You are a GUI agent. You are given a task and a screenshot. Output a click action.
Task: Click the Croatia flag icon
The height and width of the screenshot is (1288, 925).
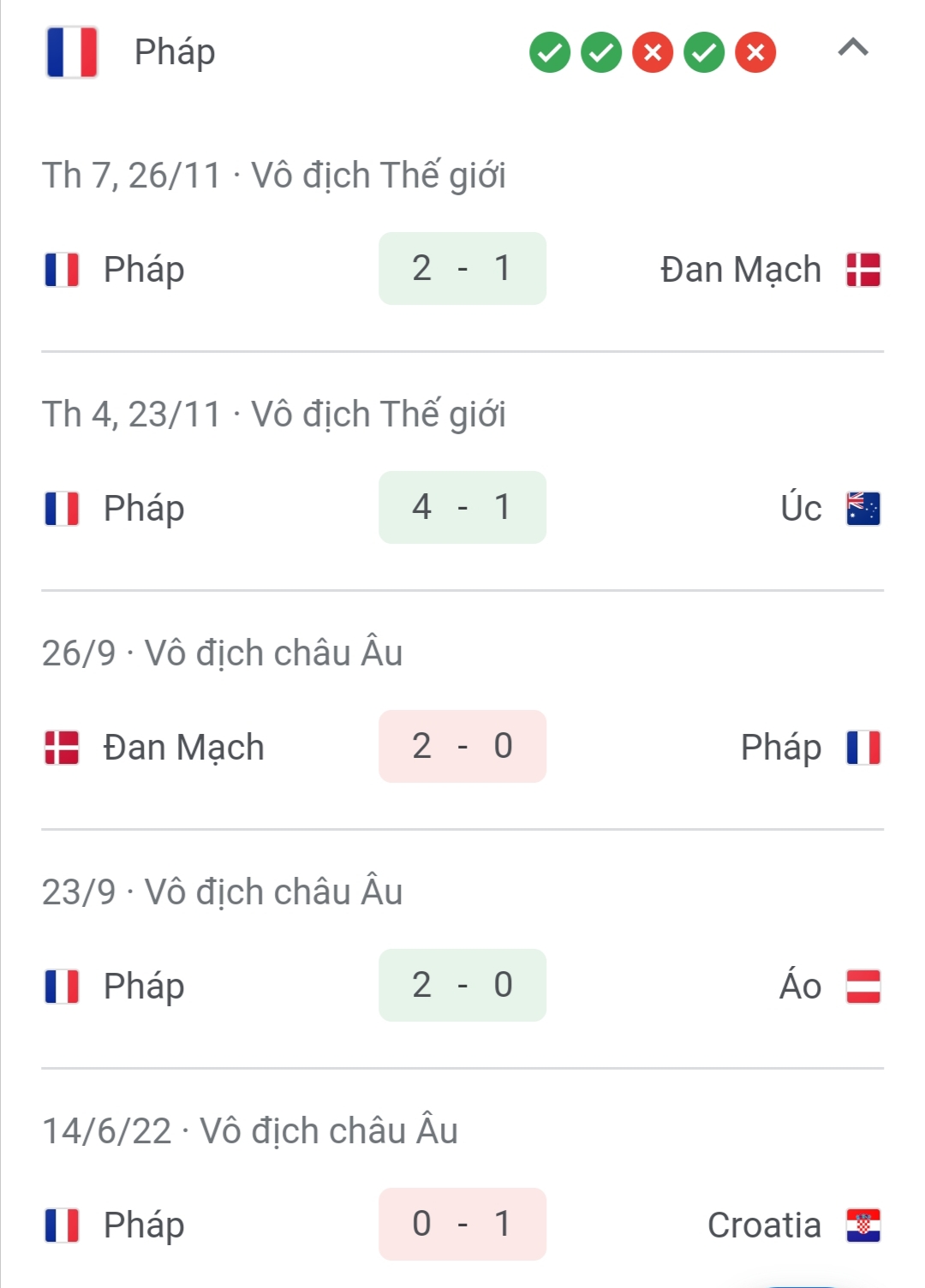[863, 1225]
